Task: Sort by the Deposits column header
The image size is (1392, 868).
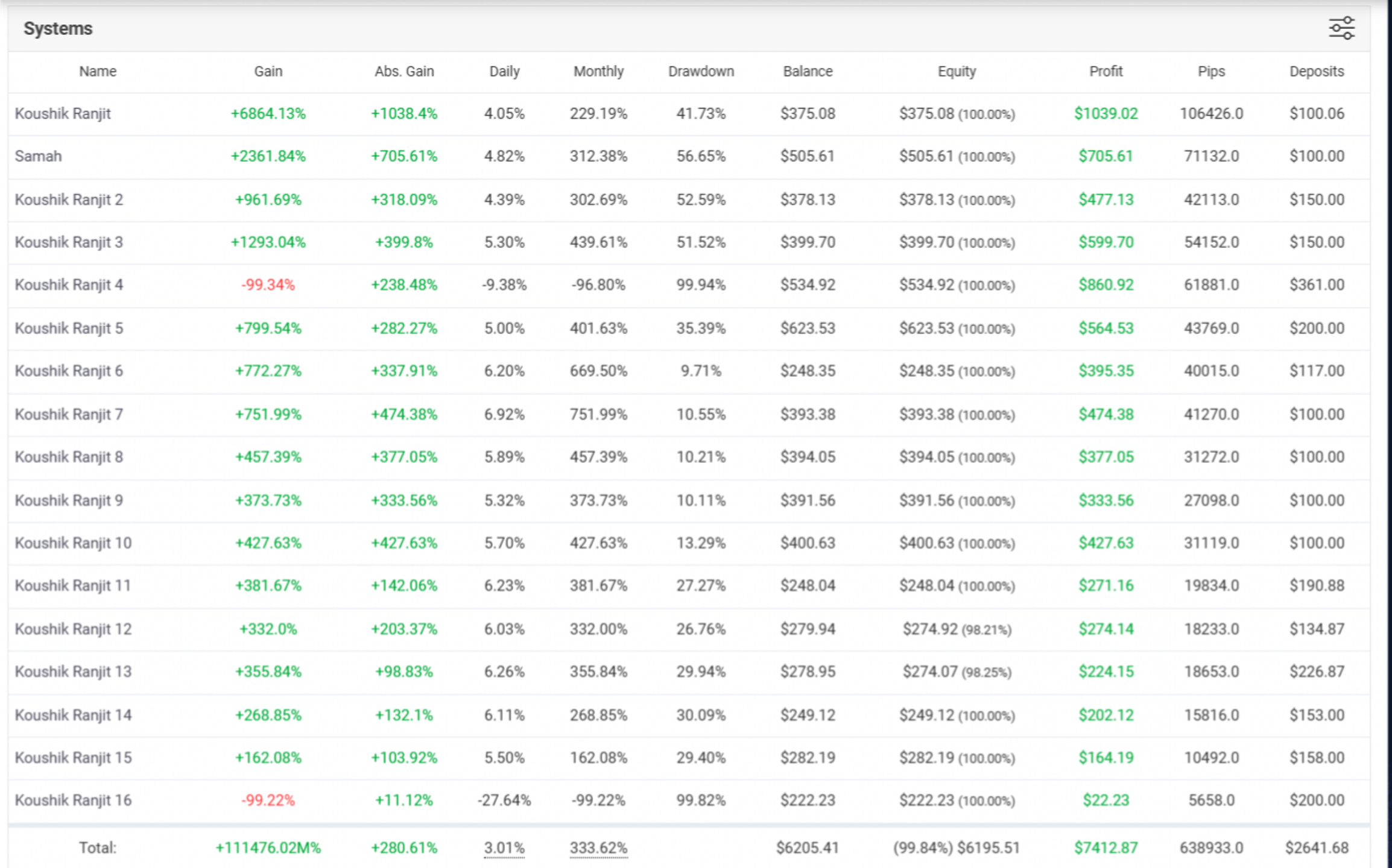Action: [x=1317, y=71]
